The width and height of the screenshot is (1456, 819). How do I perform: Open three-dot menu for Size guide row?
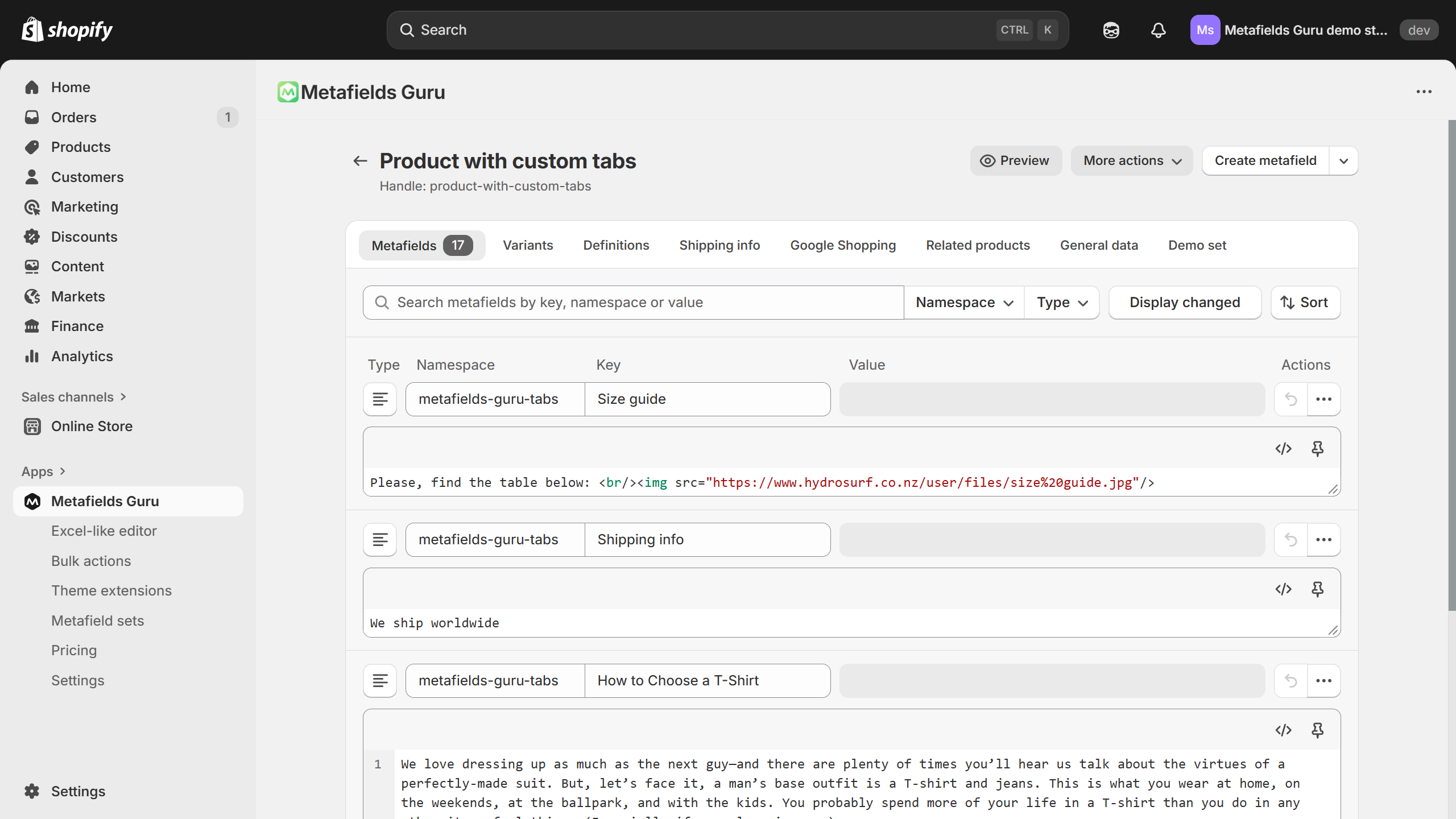[1323, 399]
